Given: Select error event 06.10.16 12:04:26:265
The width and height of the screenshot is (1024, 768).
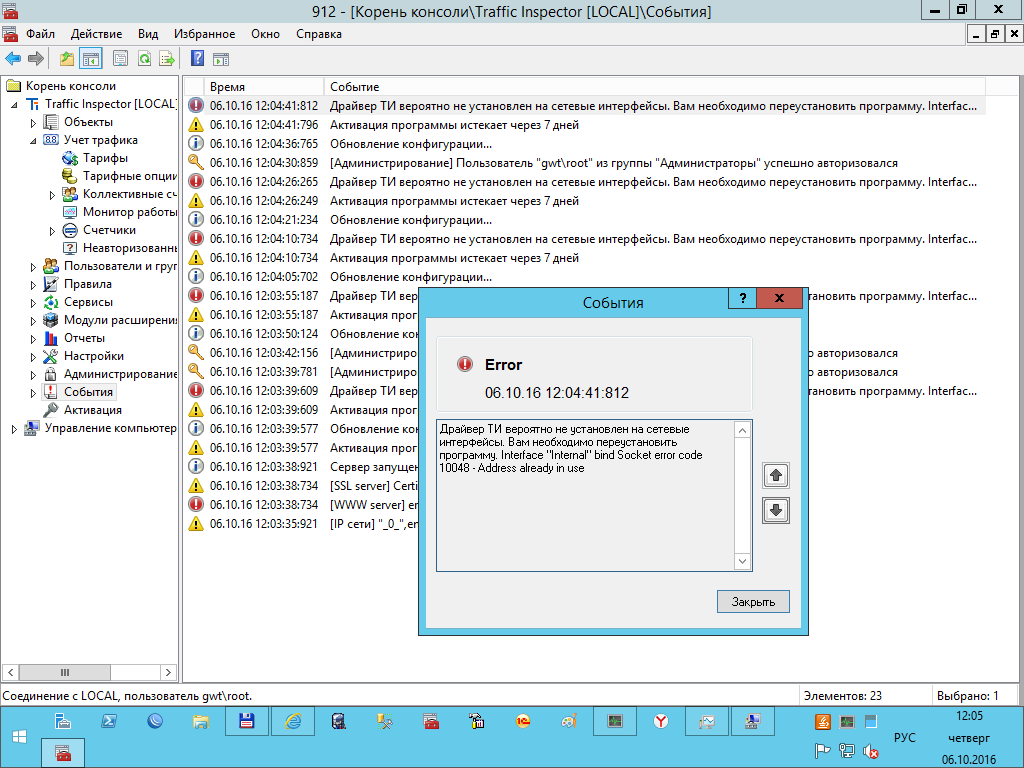Looking at the screenshot, I should pyautogui.click(x=585, y=182).
